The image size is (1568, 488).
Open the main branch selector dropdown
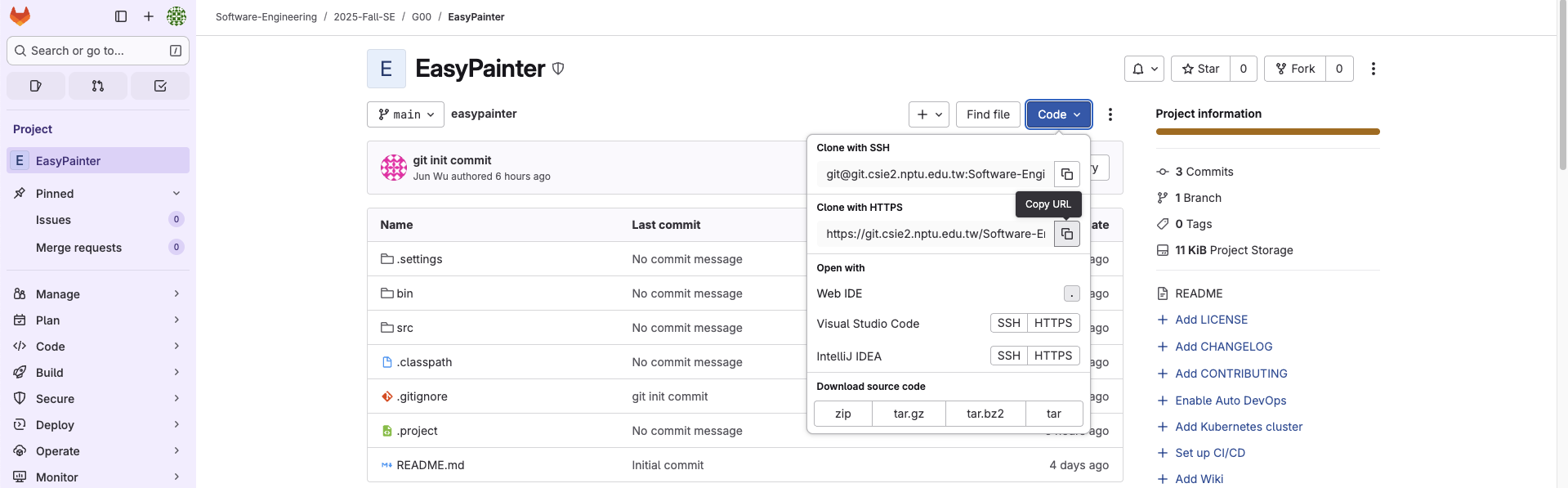coord(405,114)
